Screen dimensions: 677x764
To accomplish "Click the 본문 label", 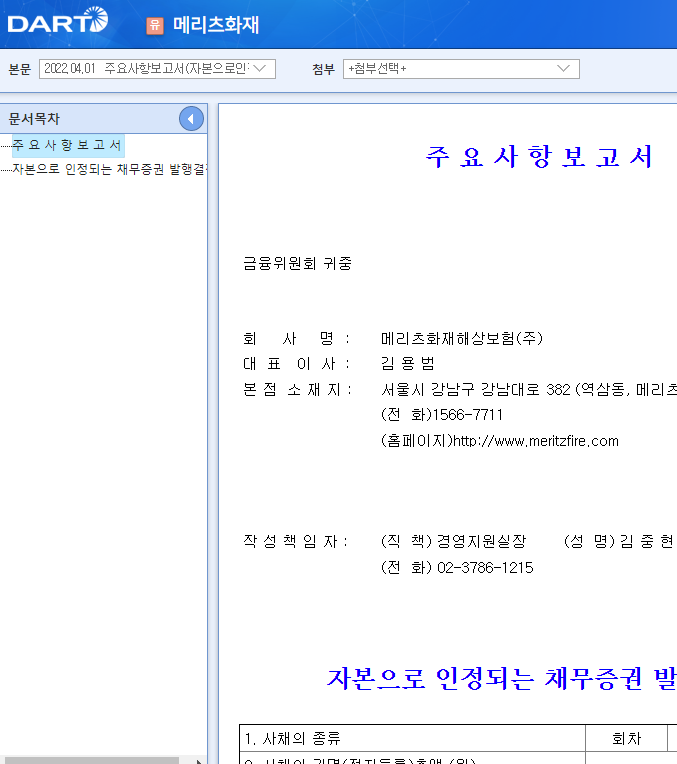I will pyautogui.click(x=20, y=69).
